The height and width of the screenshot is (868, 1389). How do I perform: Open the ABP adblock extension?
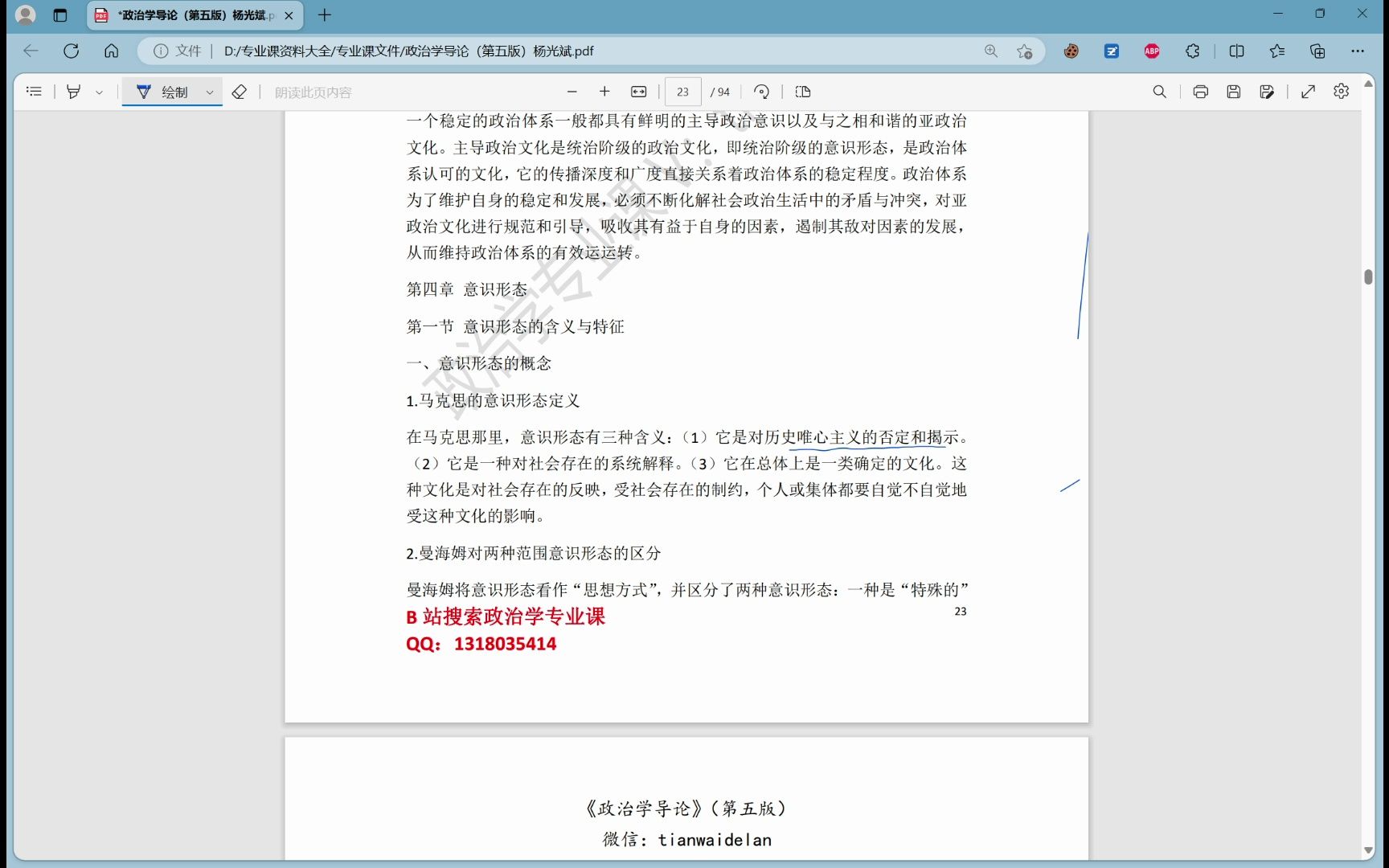(1152, 51)
